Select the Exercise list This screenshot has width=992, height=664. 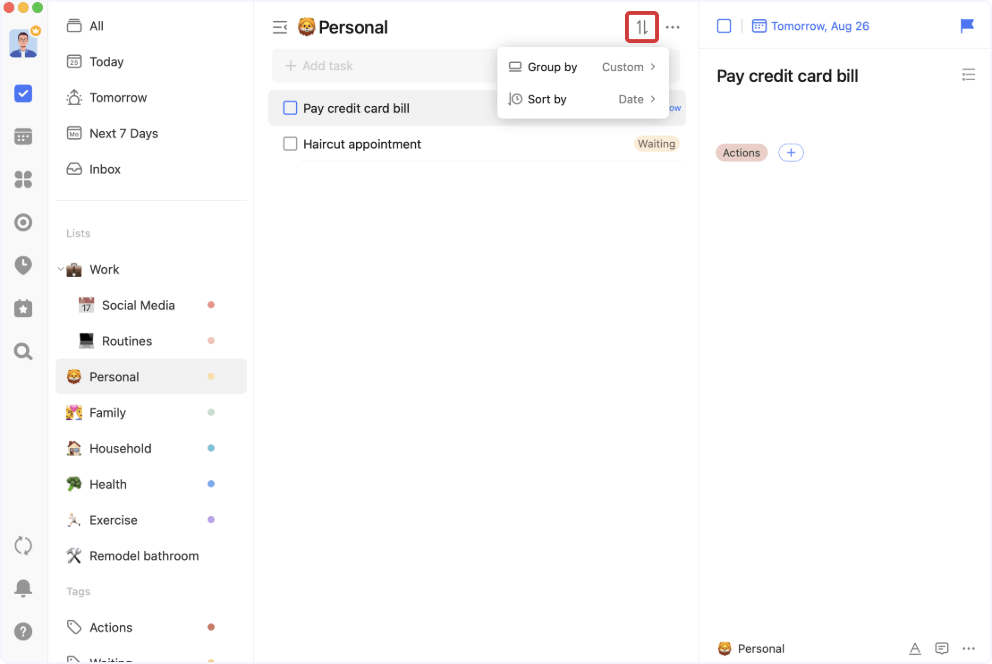(151, 520)
